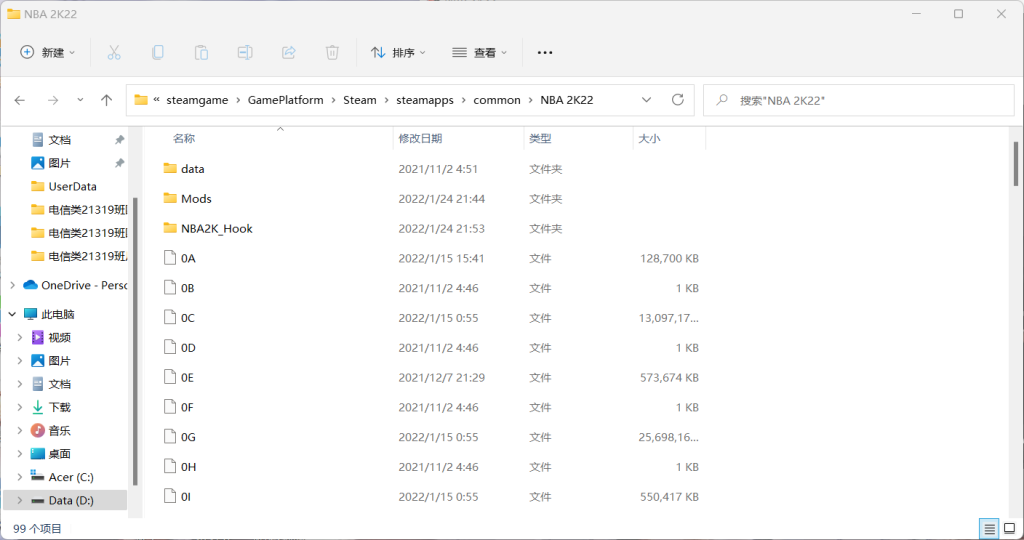This screenshot has height=540, width=1024.
Task: Click the NBA2K_Hook folder icon
Action: 170,228
